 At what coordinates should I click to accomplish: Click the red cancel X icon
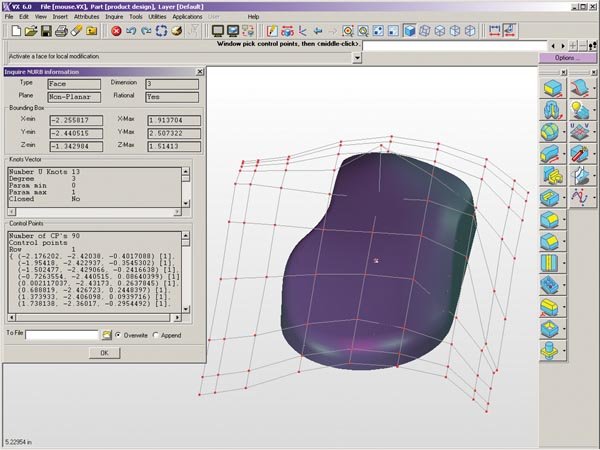pyautogui.click(x=116, y=31)
